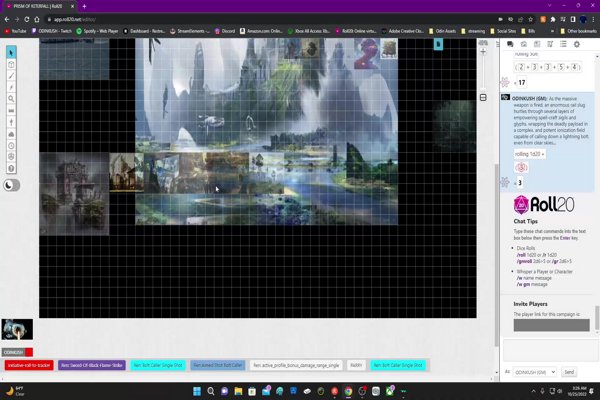Pick the Ruler measure tool

11,111
